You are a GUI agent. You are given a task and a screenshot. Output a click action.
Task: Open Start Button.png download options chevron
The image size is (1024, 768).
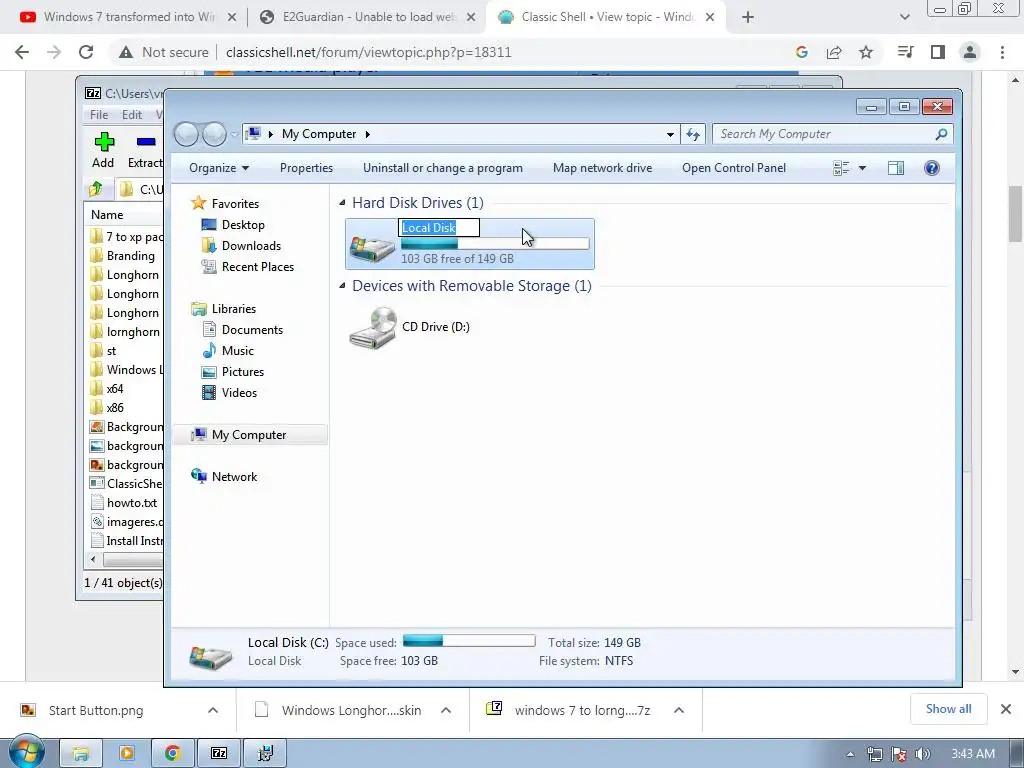coord(213,710)
